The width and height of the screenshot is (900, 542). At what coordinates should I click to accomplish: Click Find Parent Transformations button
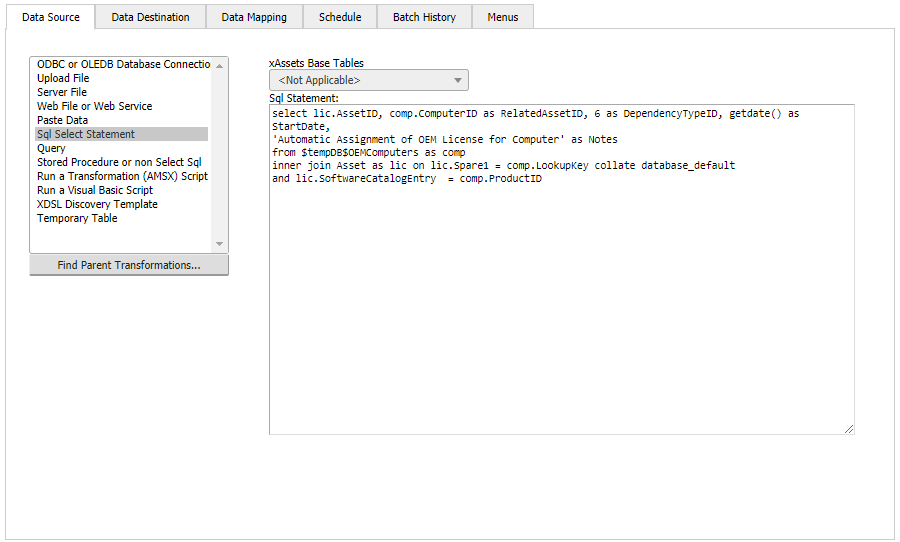pos(129,265)
